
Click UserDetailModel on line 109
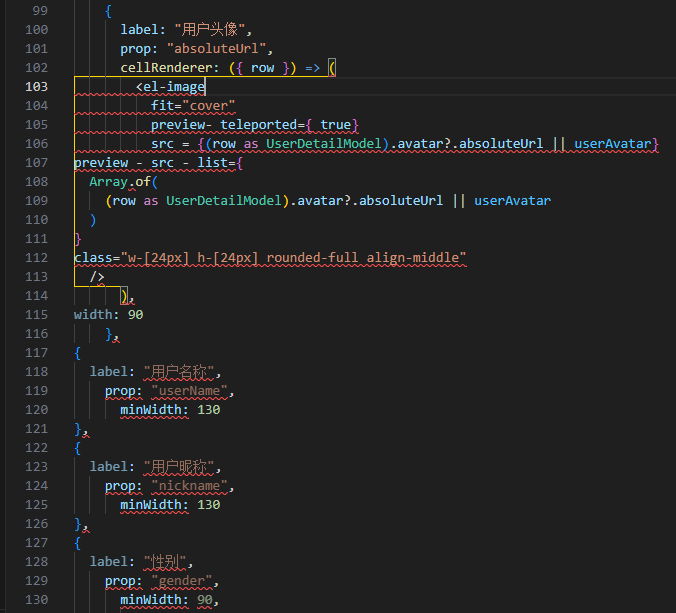click(224, 200)
